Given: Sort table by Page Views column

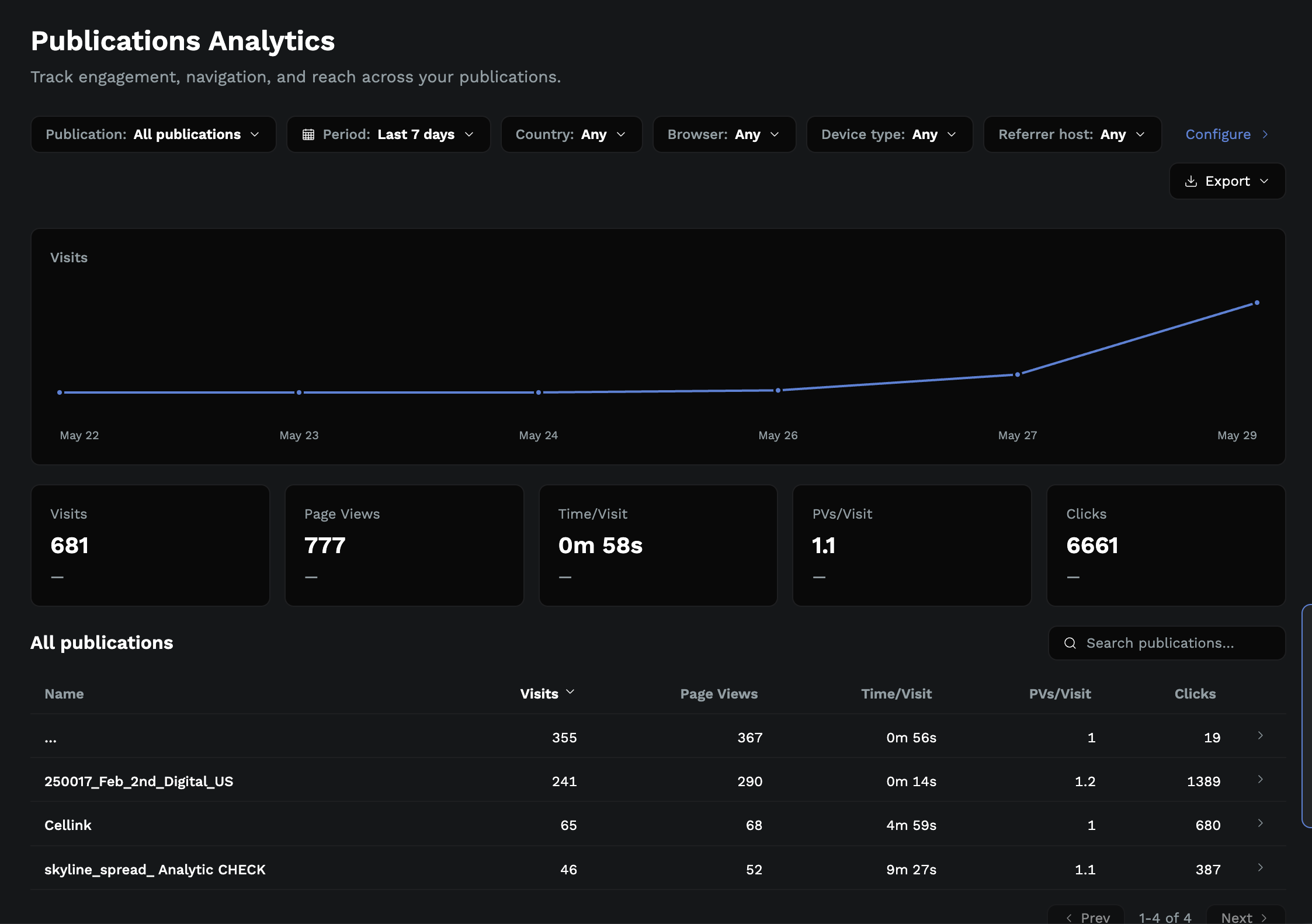Looking at the screenshot, I should coord(719,694).
